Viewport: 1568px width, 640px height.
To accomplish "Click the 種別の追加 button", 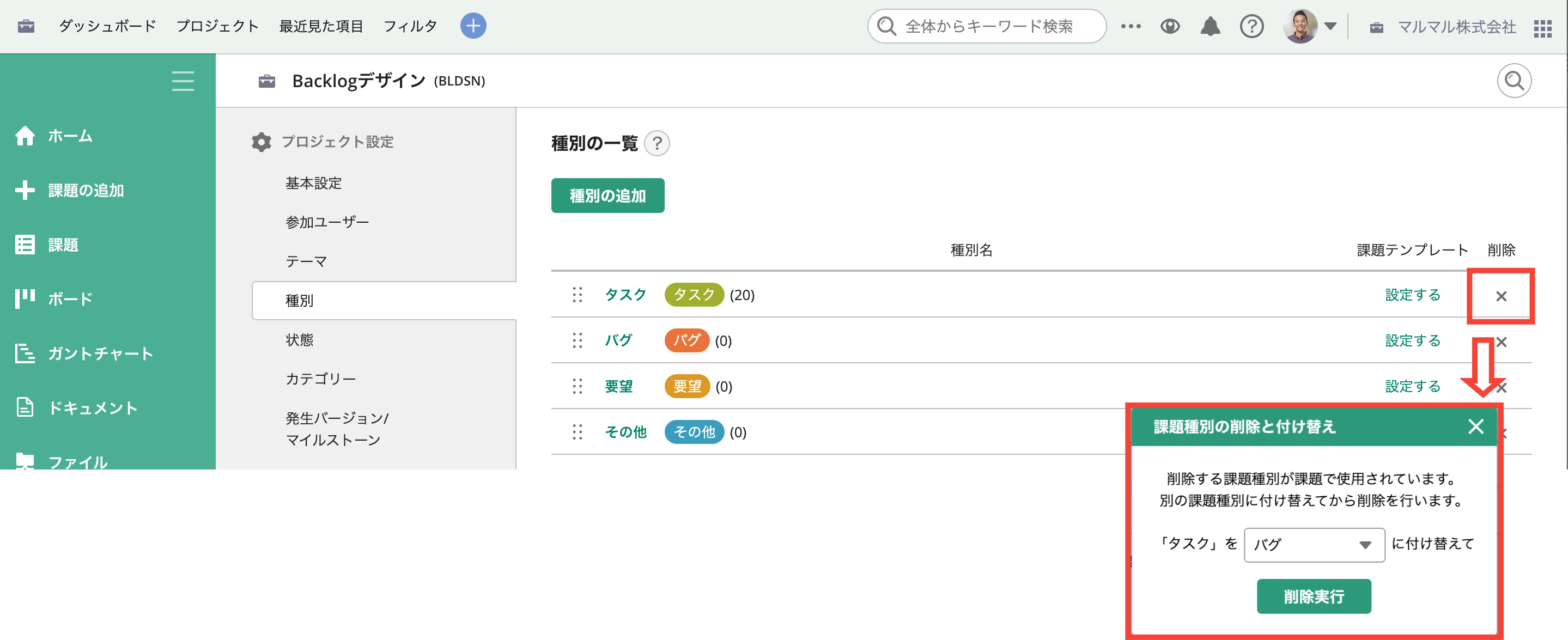I will (x=607, y=196).
